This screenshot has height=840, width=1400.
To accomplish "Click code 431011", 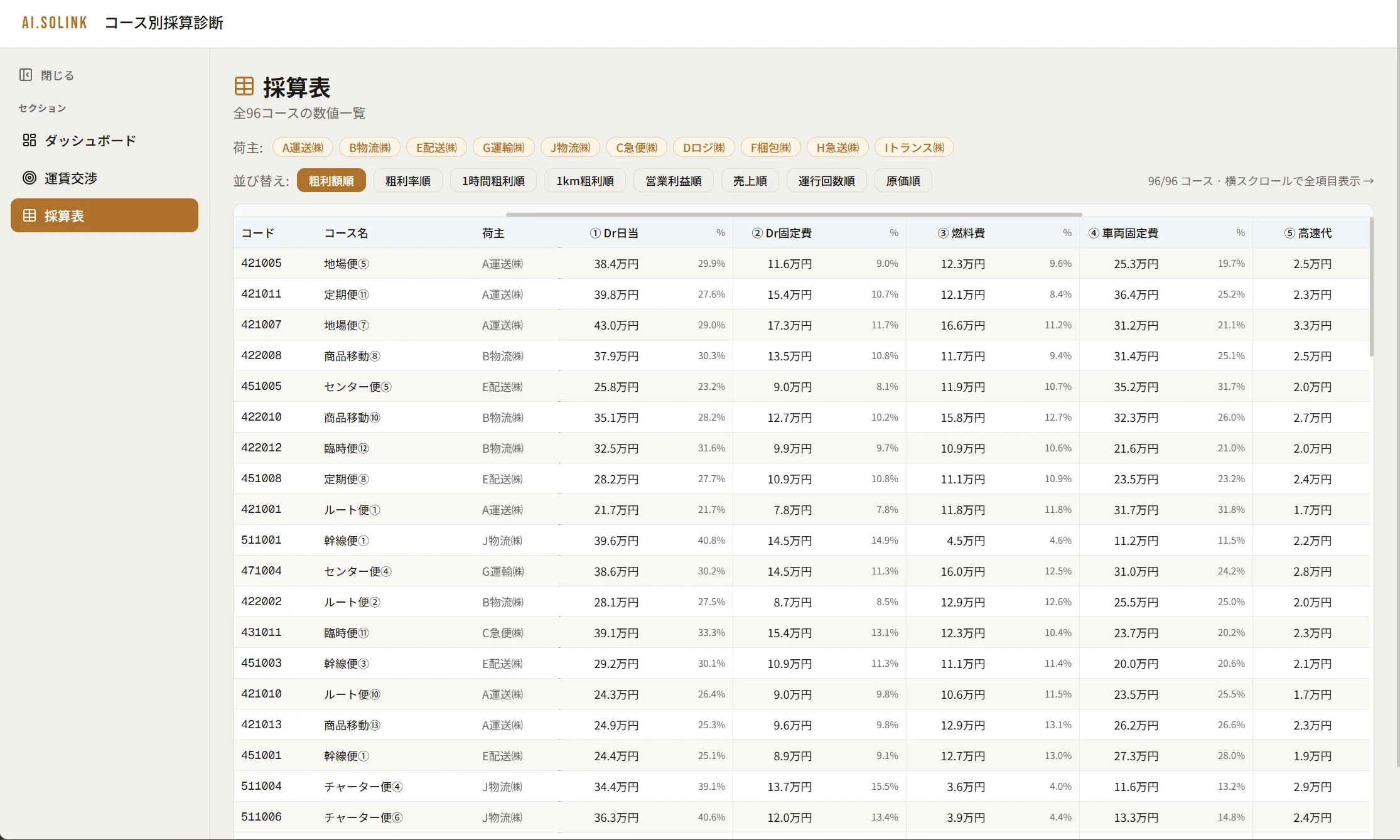I will [x=261, y=632].
